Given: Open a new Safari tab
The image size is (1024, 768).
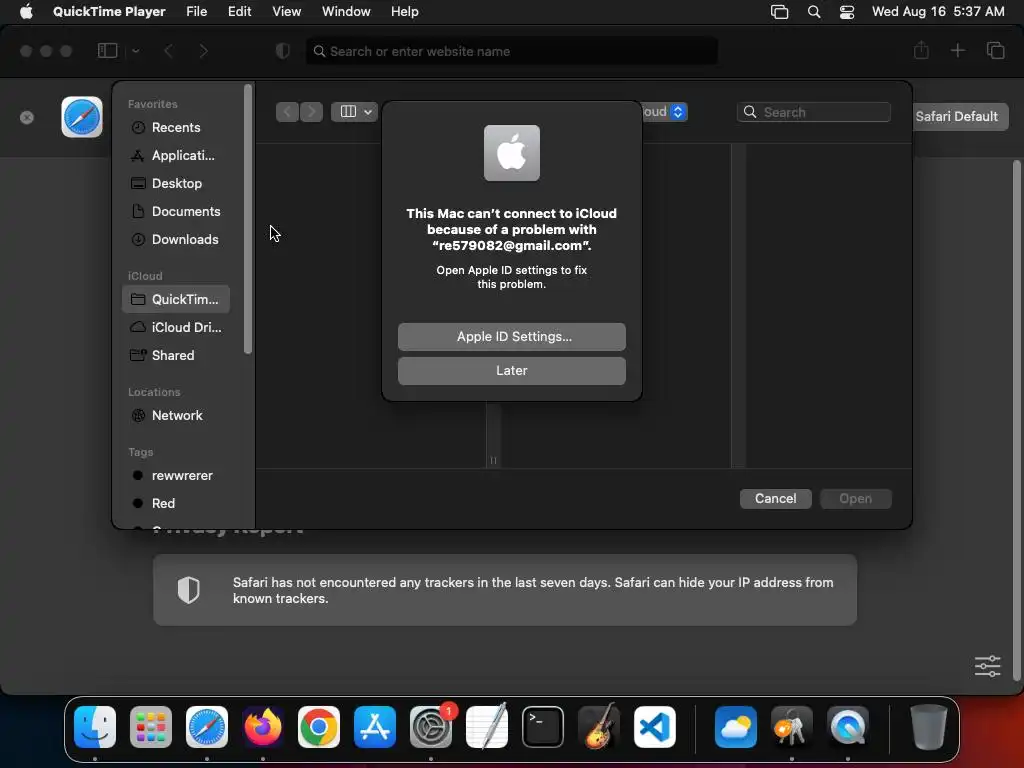Looking at the screenshot, I should point(957,50).
